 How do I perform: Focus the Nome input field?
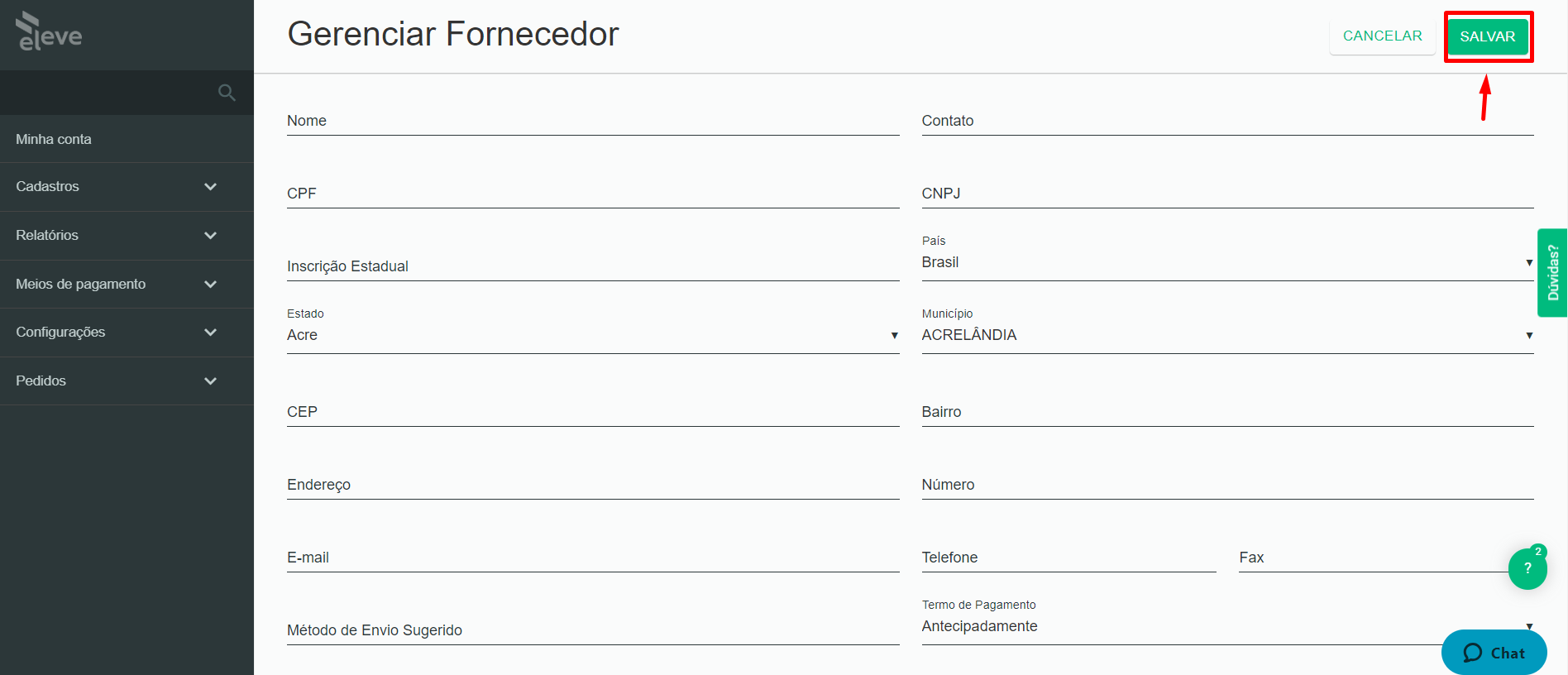pyautogui.click(x=593, y=121)
